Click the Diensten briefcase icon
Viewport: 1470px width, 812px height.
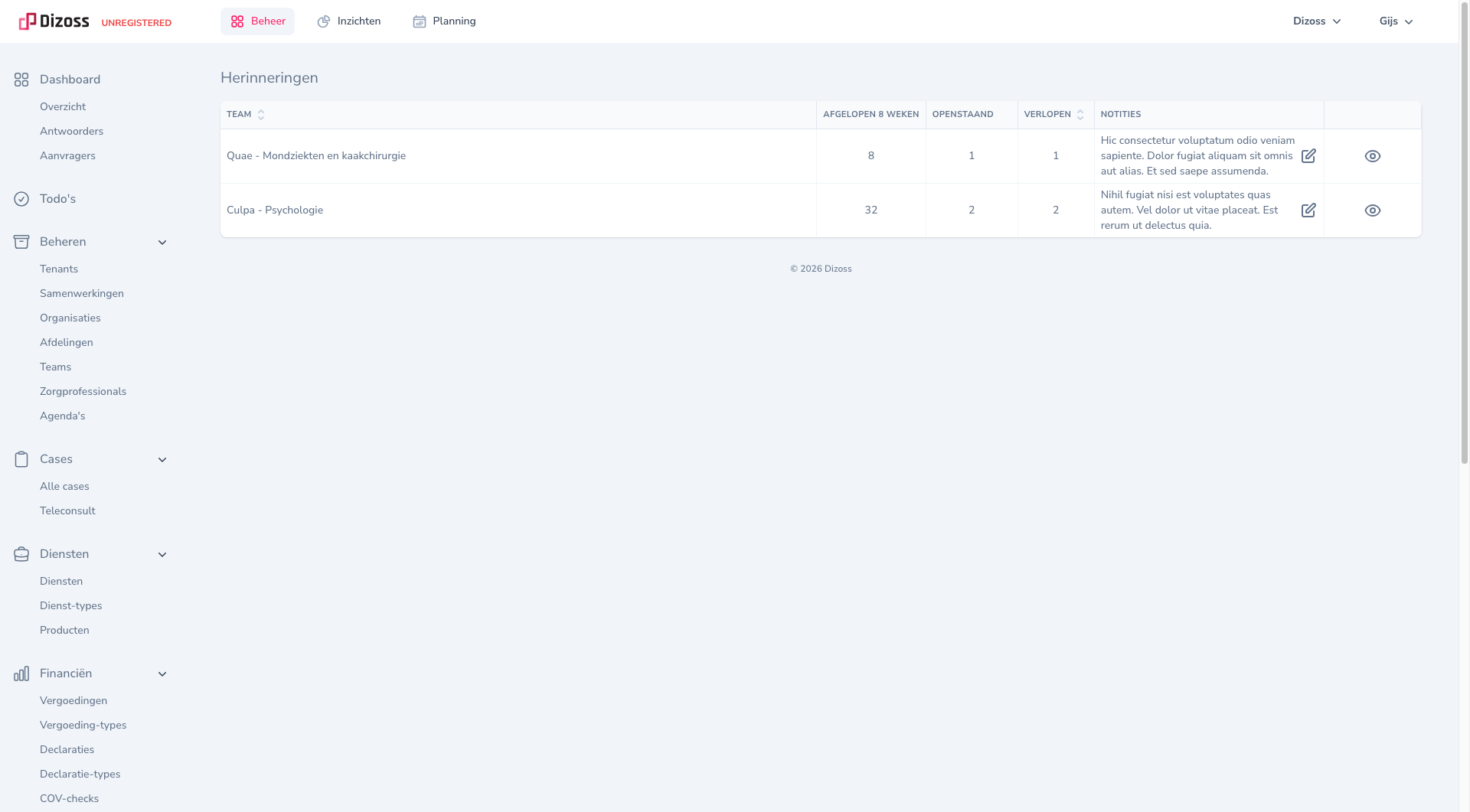pyautogui.click(x=21, y=554)
